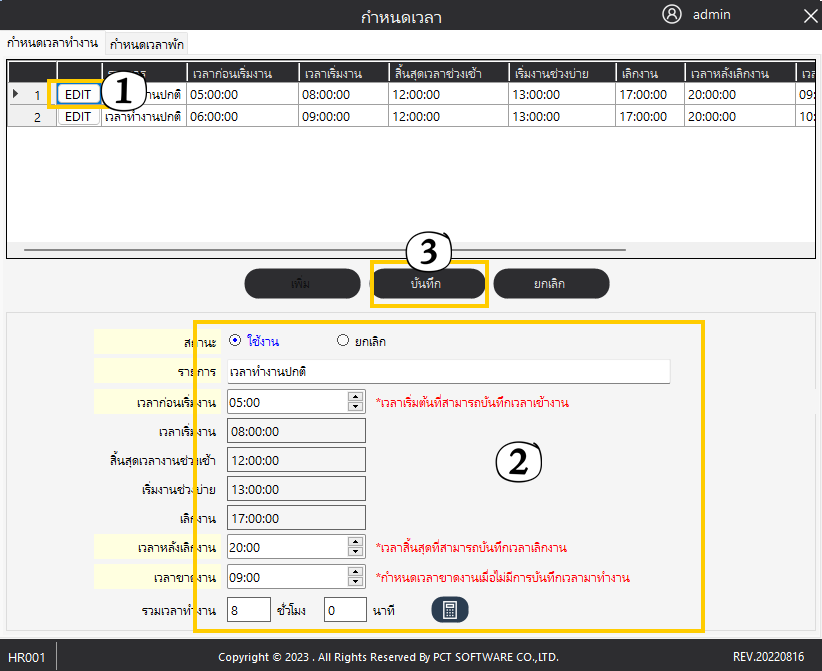Click EDIT button in row 2
822x671 pixels.
tap(78, 116)
